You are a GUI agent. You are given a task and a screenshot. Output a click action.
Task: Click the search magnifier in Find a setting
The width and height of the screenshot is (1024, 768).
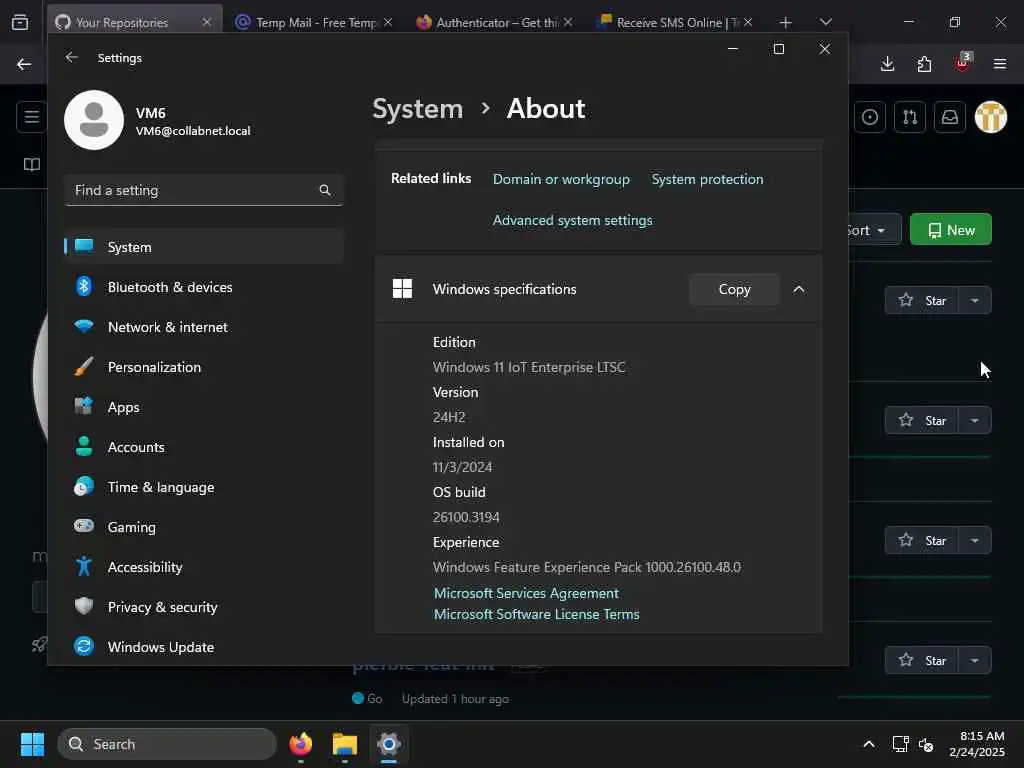(325, 190)
